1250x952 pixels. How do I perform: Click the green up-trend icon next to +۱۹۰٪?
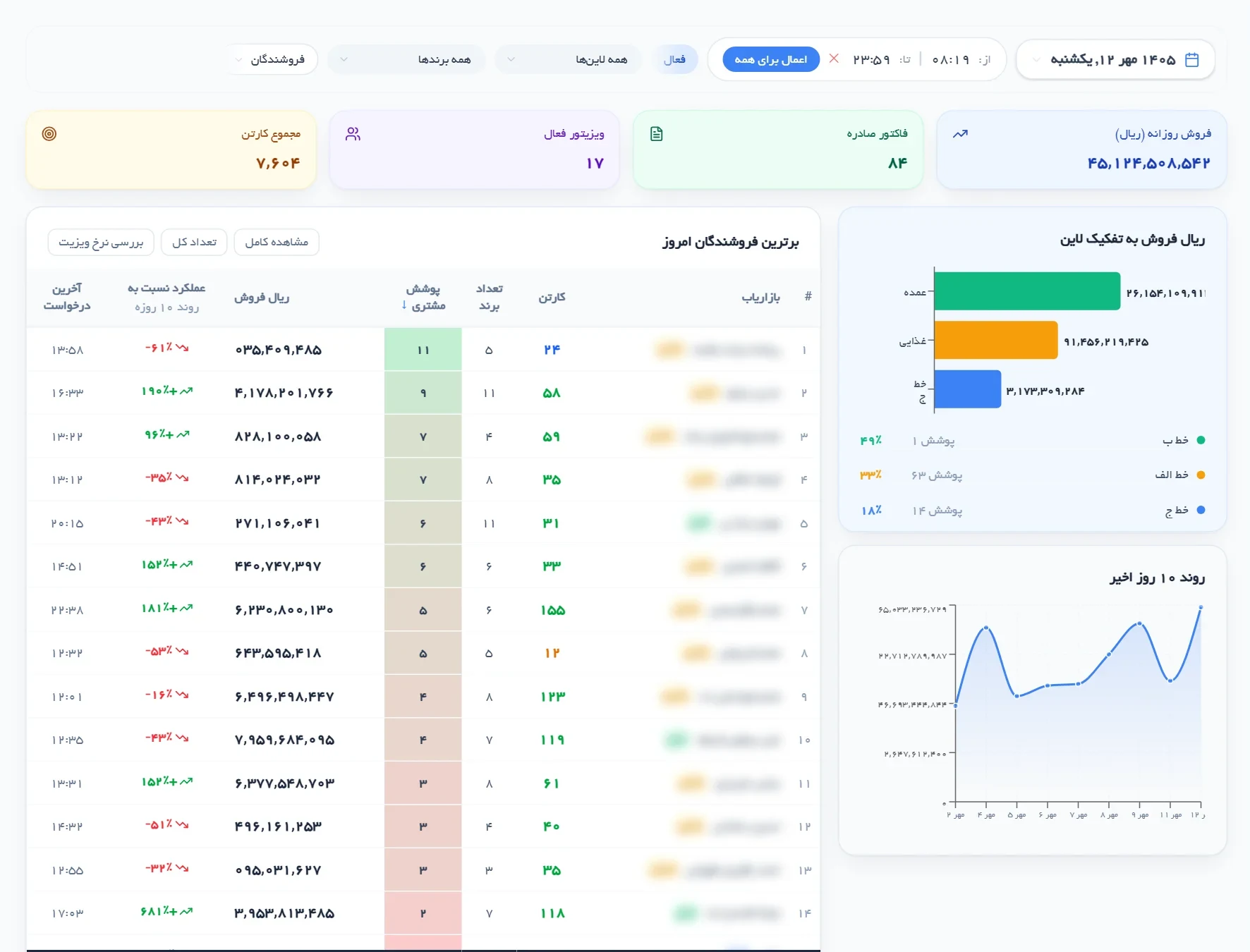tap(186, 391)
